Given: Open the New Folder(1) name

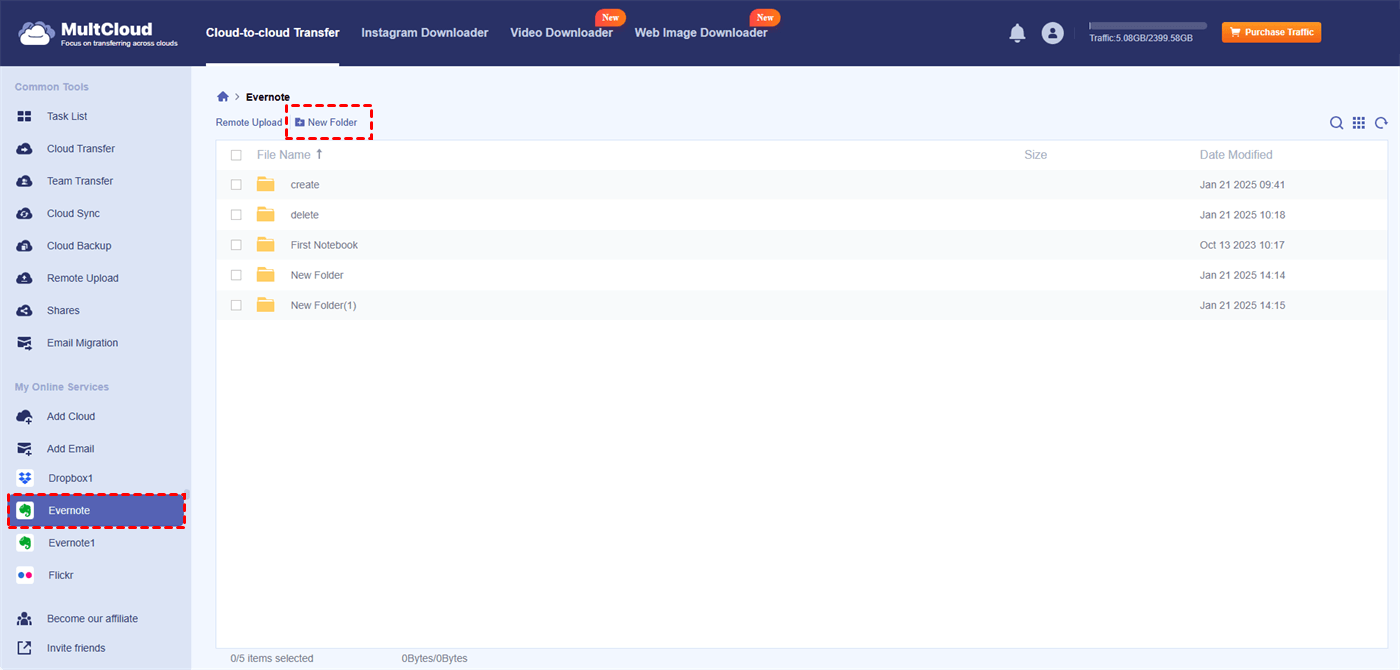Looking at the screenshot, I should (x=323, y=305).
